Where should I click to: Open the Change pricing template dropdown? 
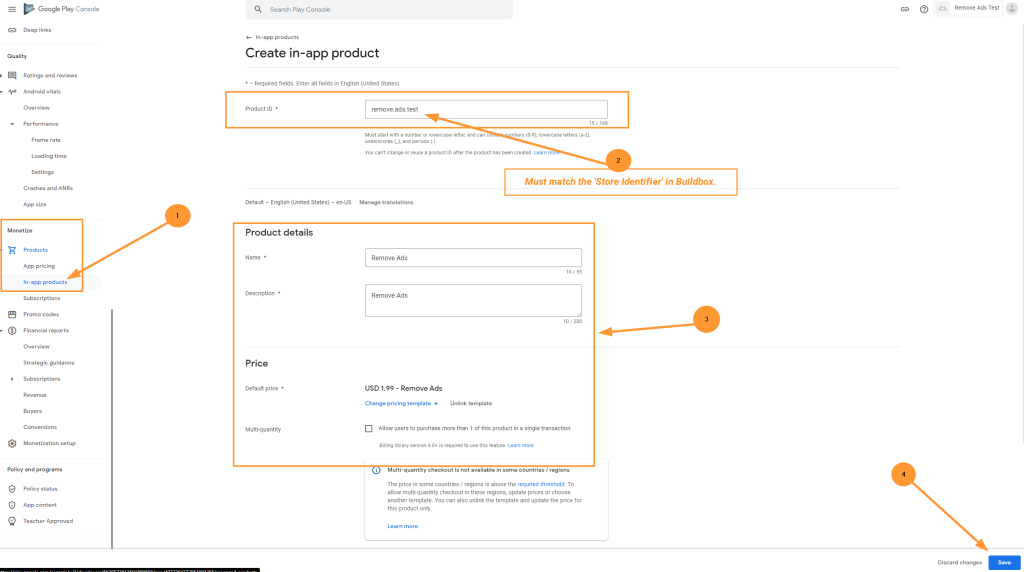click(401, 403)
